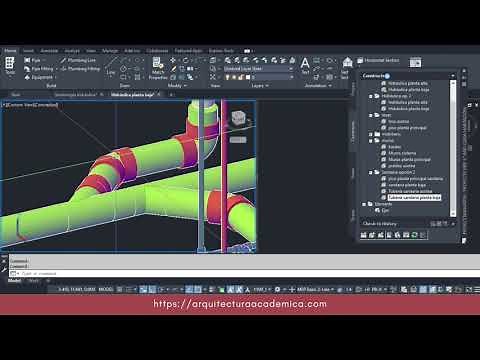480x360 pixels.
Task: Click the workspace settings gear in status bar
Action: point(277,289)
